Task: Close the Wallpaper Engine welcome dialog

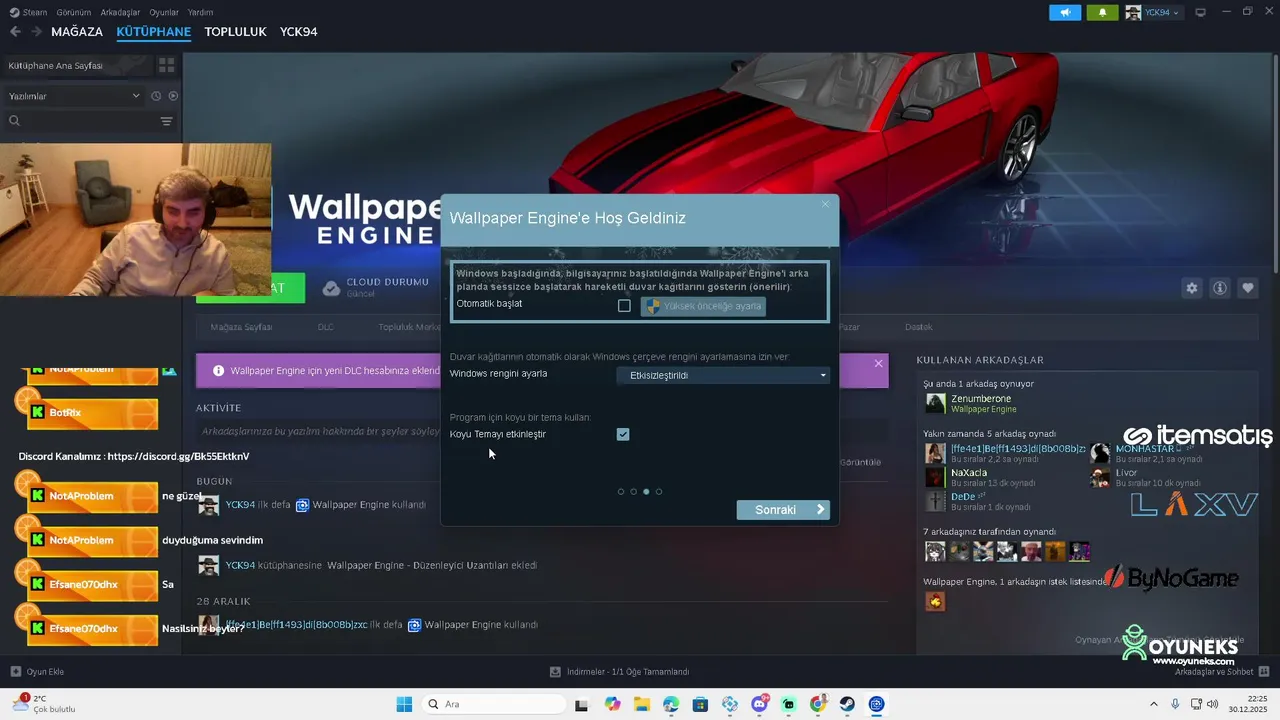Action: coord(825,204)
